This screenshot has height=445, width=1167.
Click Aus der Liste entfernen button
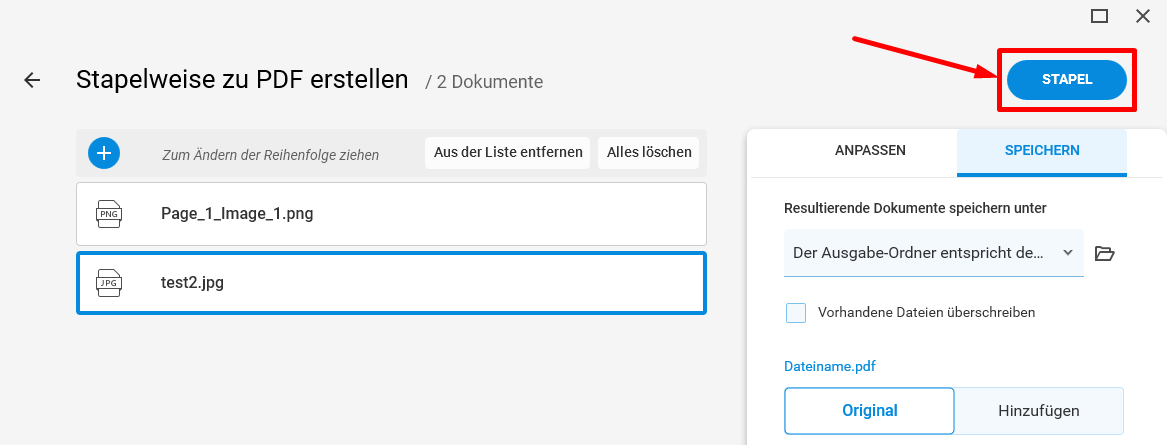508,153
